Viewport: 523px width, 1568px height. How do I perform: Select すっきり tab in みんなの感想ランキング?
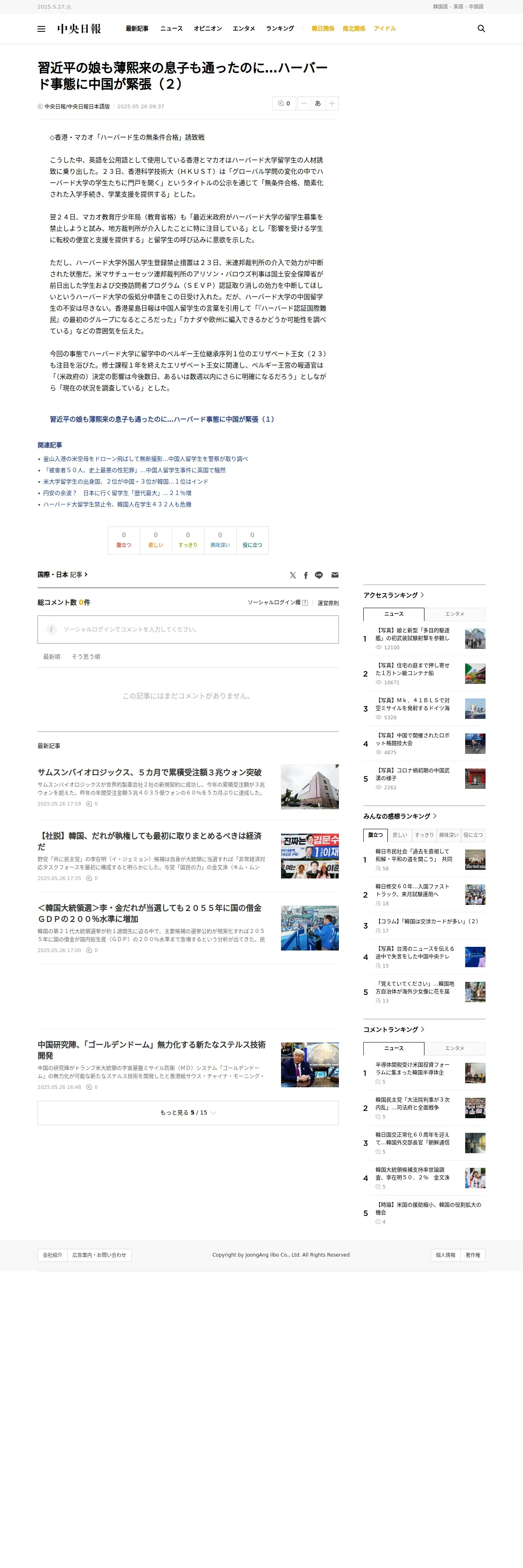point(424,835)
